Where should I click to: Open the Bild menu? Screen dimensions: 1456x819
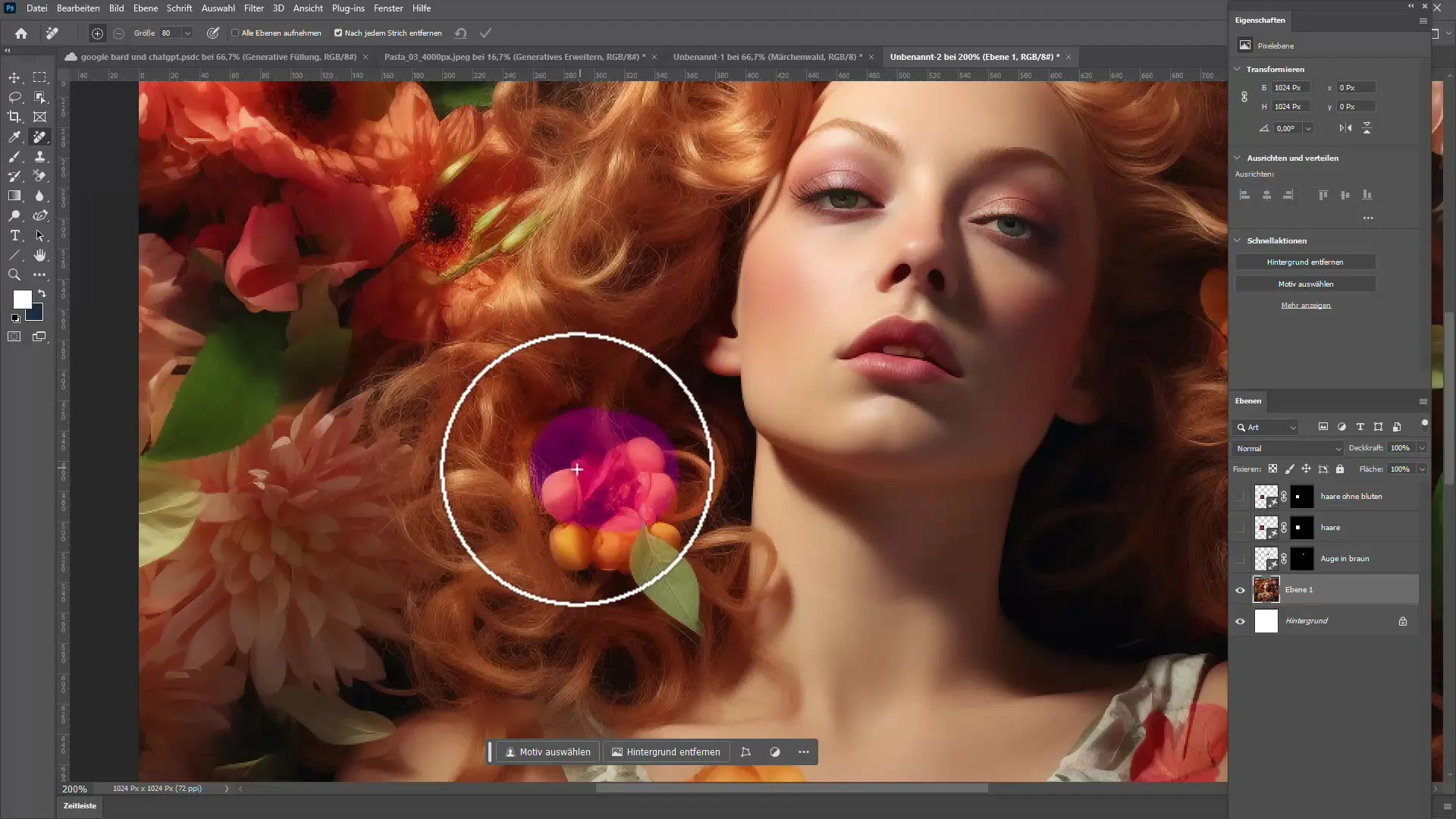tap(116, 7)
